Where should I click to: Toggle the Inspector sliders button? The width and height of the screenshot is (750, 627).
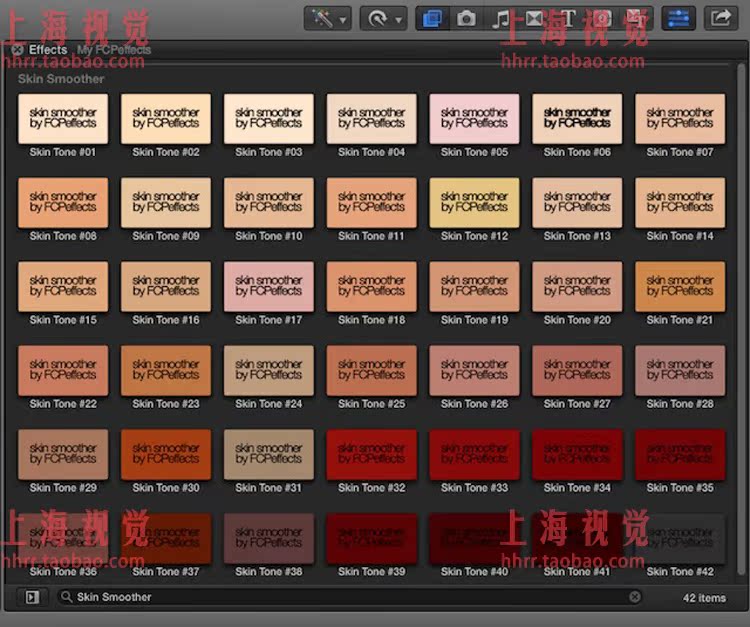[x=679, y=19]
